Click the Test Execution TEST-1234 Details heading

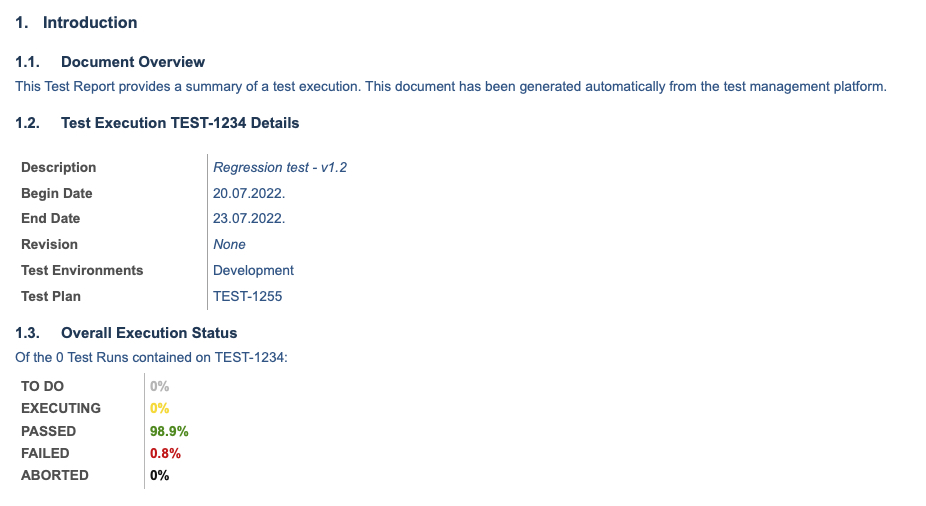click(157, 123)
